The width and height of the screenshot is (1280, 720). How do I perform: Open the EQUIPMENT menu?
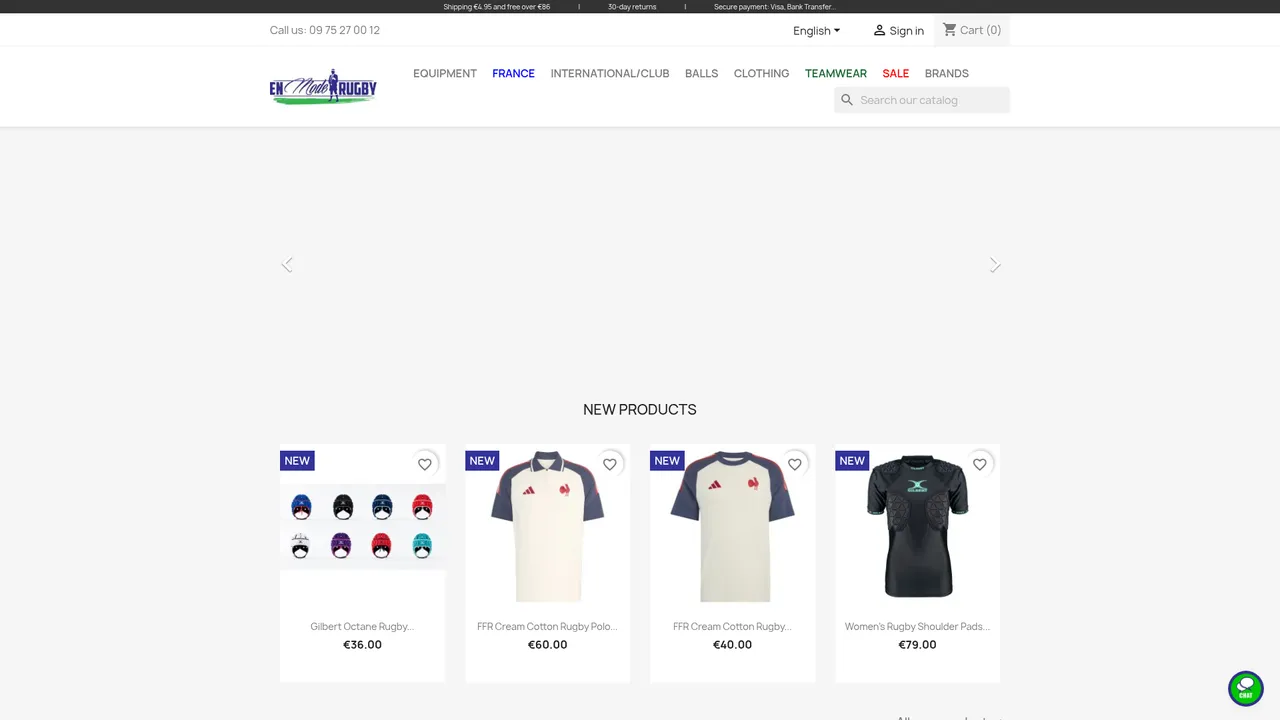[445, 73]
